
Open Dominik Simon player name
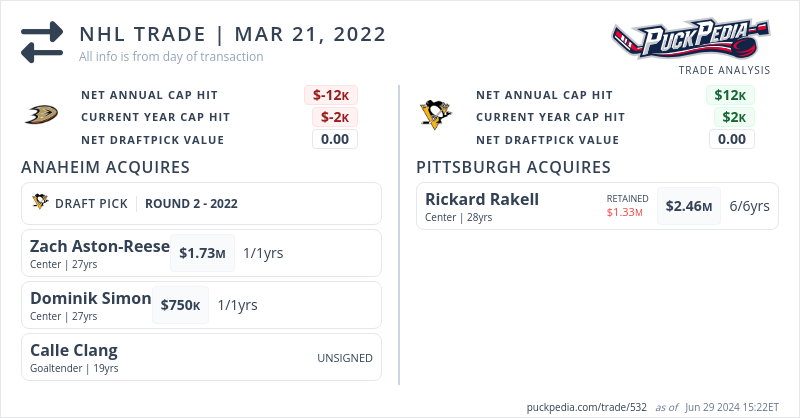click(x=90, y=298)
